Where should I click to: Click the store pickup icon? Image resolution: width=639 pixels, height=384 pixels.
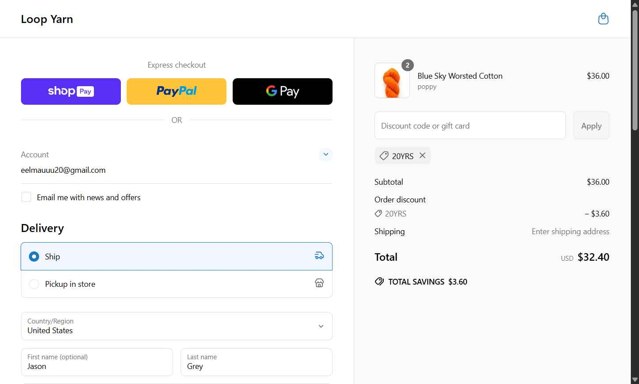tap(320, 283)
